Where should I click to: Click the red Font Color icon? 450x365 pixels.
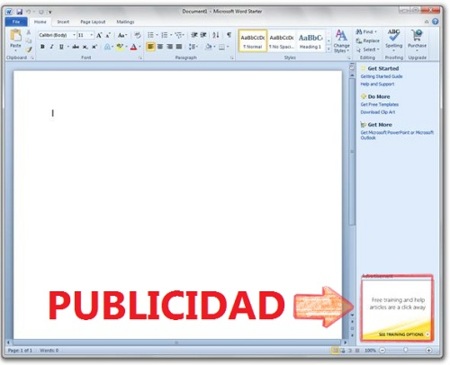[x=134, y=47]
